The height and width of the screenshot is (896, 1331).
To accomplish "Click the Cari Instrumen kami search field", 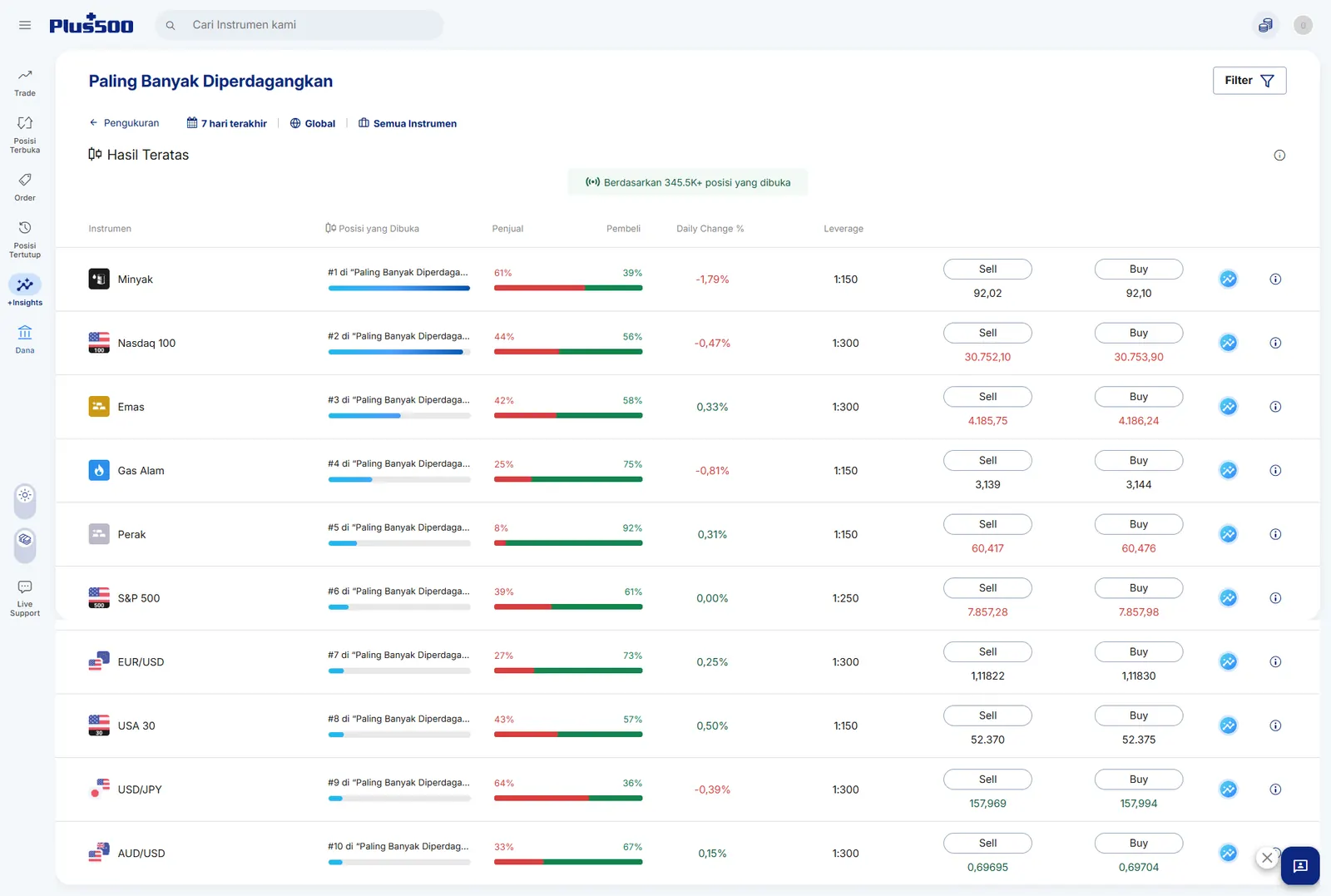I will [299, 25].
